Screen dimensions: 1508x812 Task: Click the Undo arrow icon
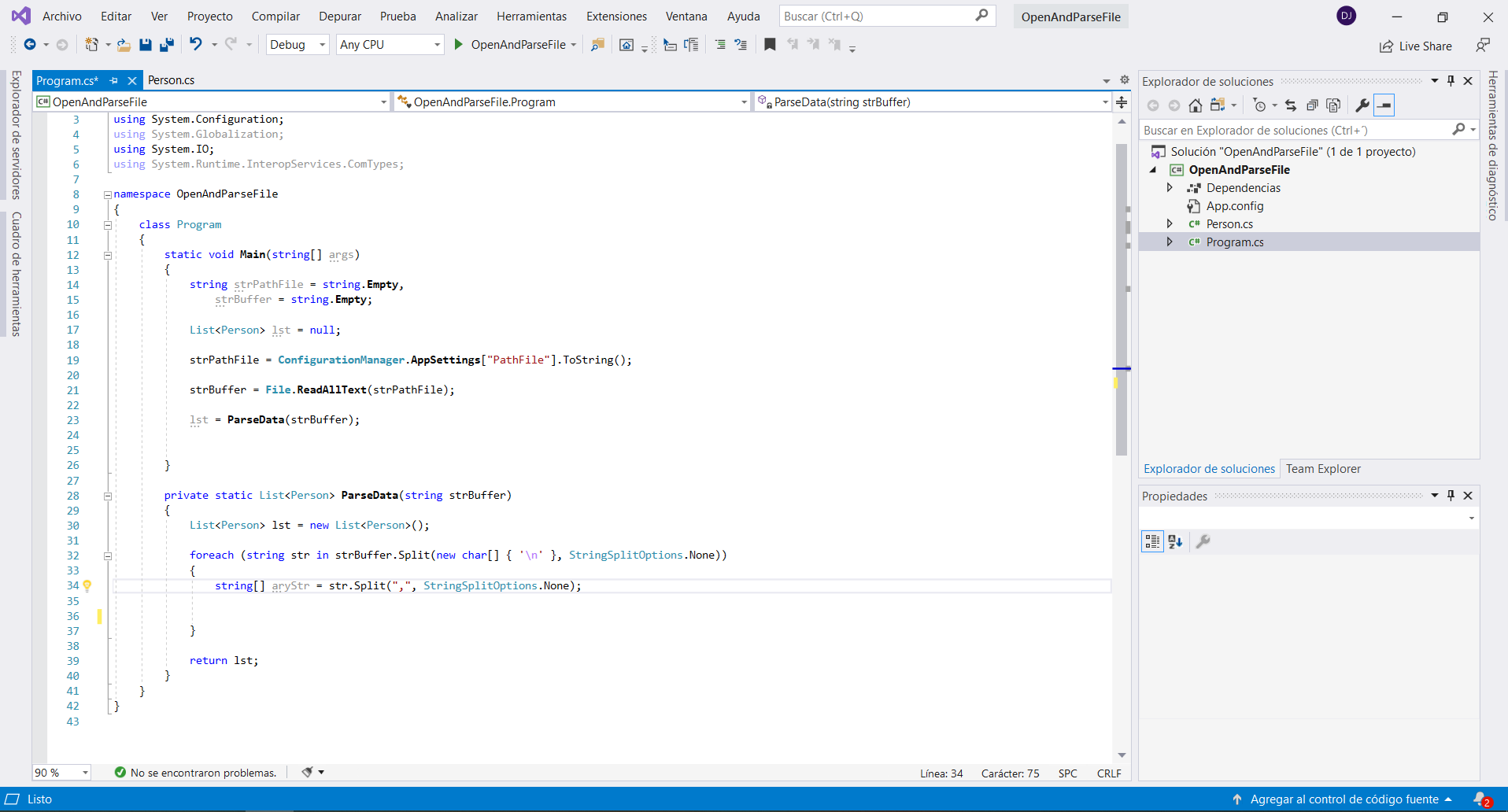(196, 45)
